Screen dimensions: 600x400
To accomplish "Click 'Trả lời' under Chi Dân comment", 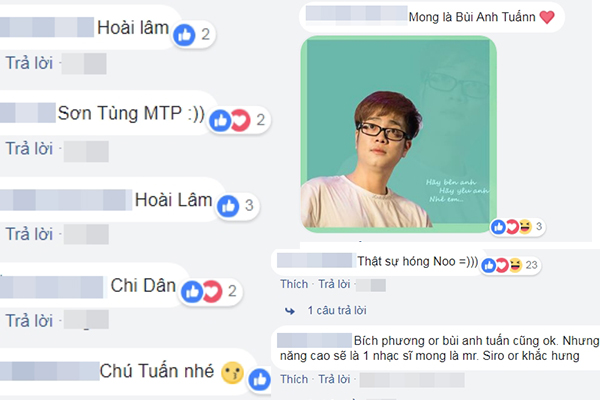I will (29, 320).
